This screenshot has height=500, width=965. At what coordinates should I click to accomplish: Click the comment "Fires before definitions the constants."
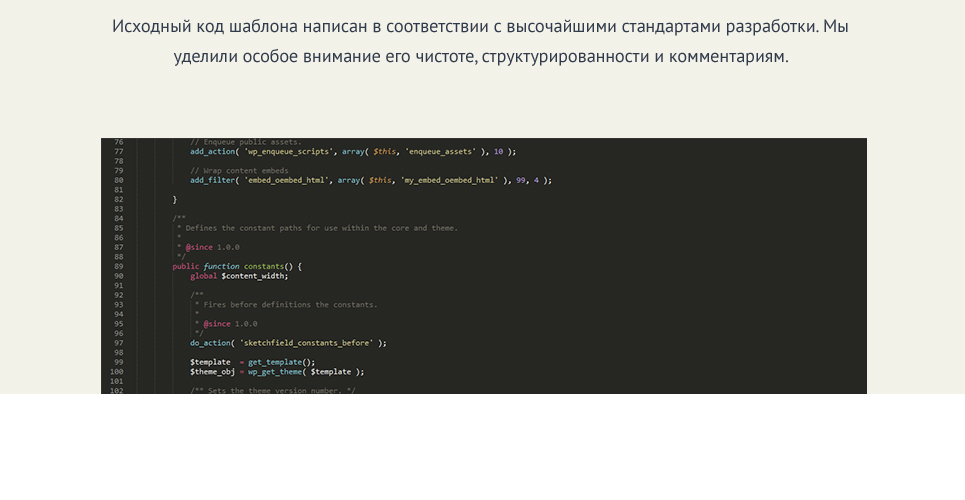[x=290, y=305]
